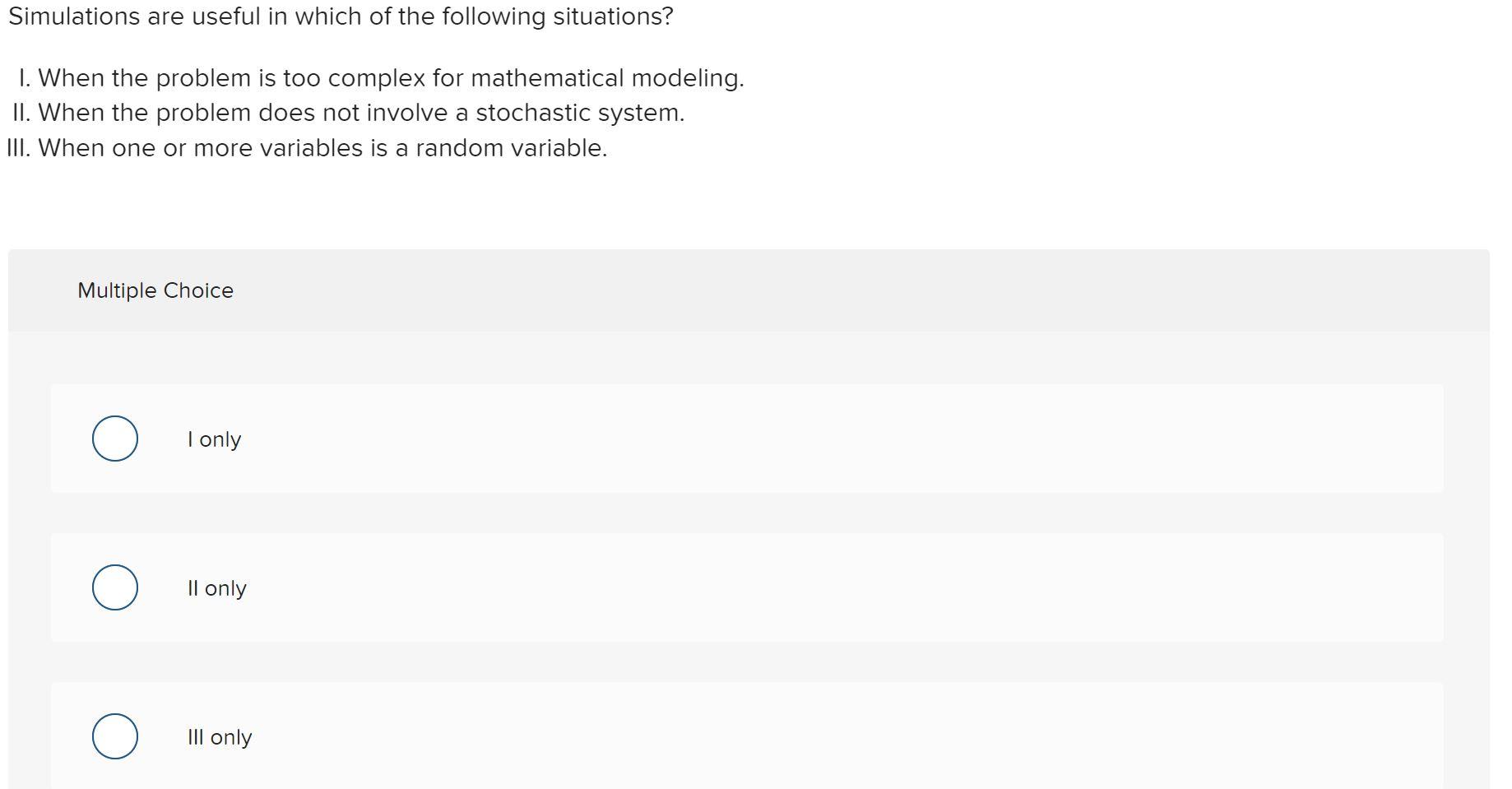Click the third answer option card
This screenshot has height=789, width=1512.
[747, 736]
